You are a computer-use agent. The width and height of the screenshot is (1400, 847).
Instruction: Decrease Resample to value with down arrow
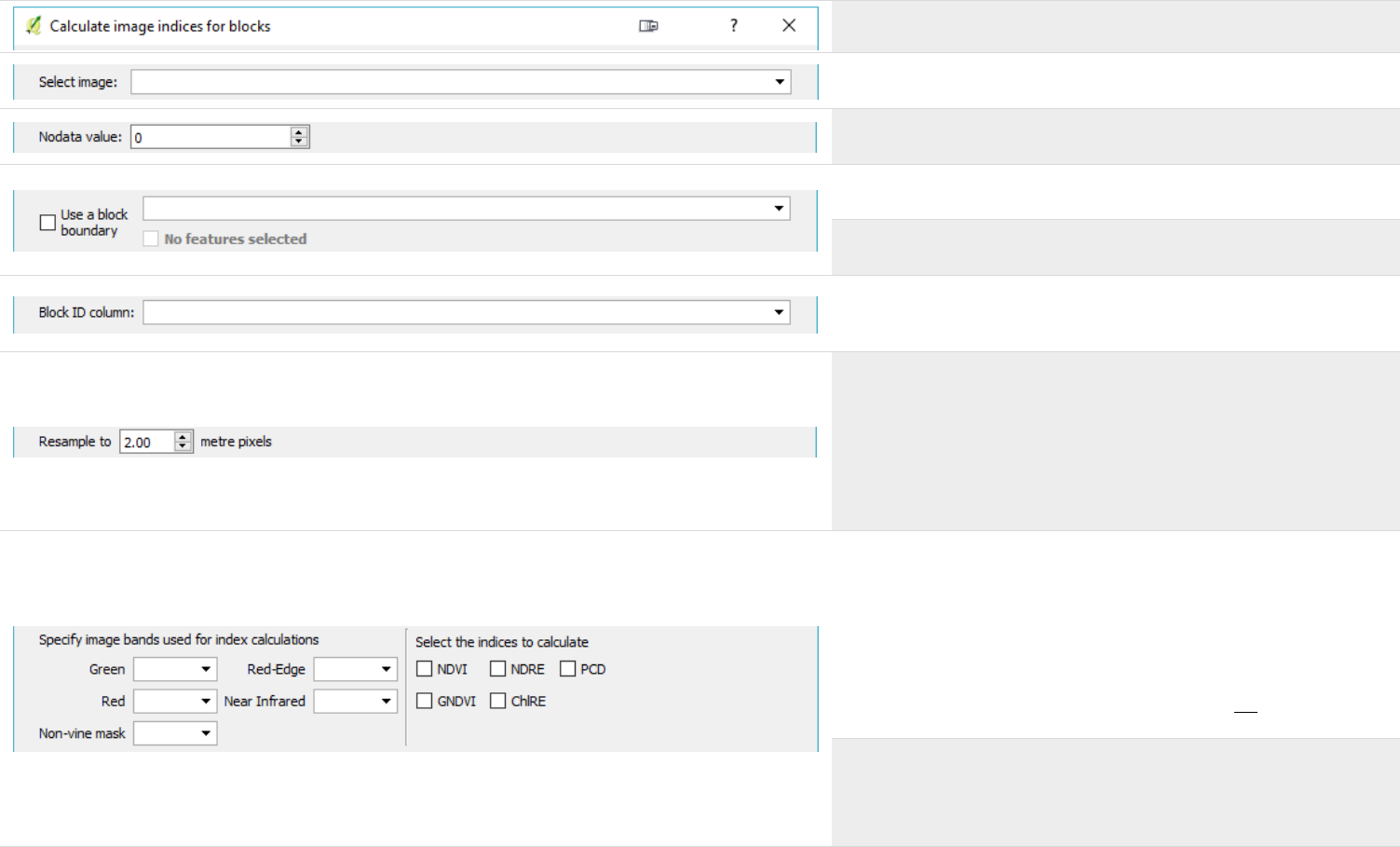(x=183, y=446)
